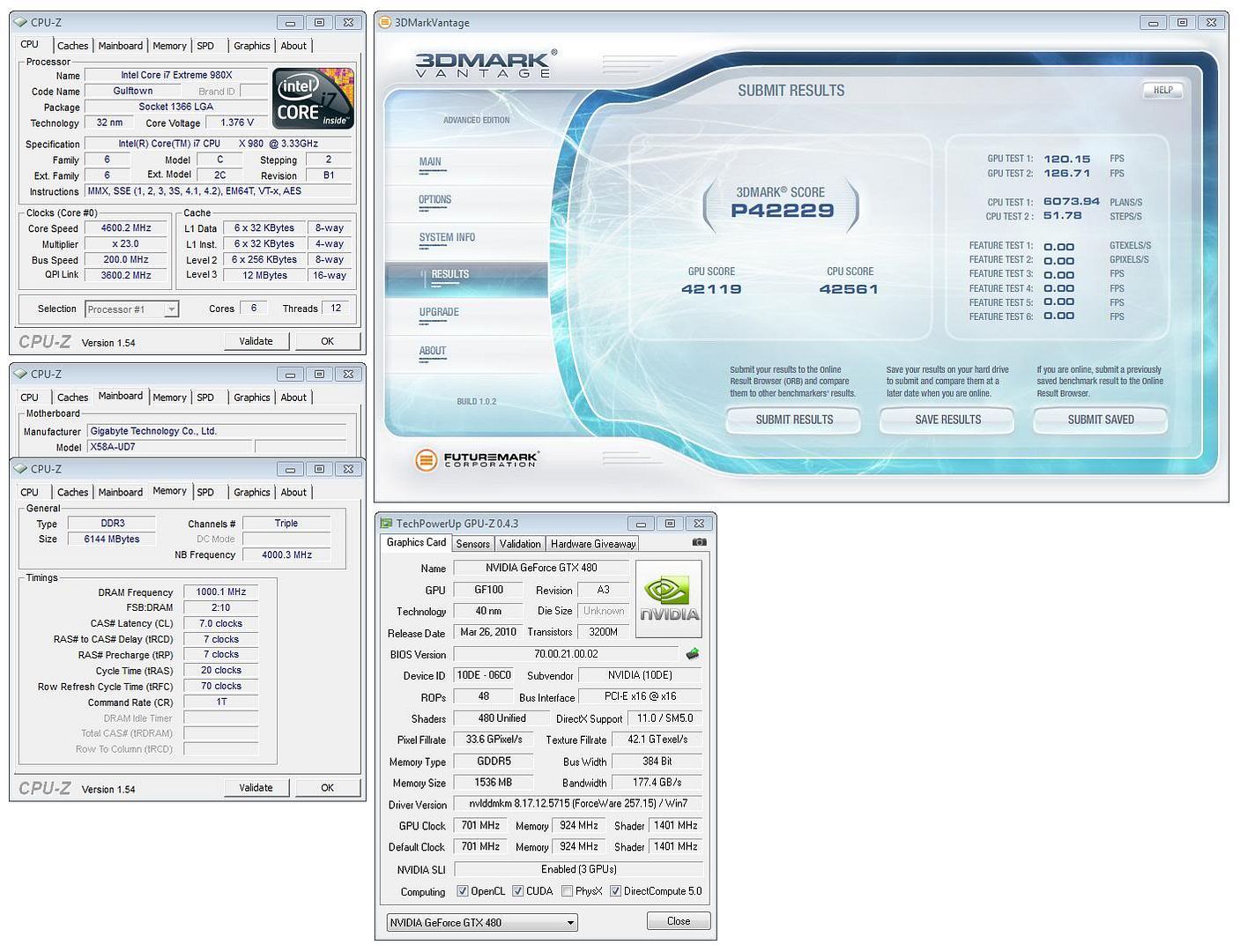
Task: Click OK in the CPU-Z Memory window
Action: pyautogui.click(x=327, y=788)
